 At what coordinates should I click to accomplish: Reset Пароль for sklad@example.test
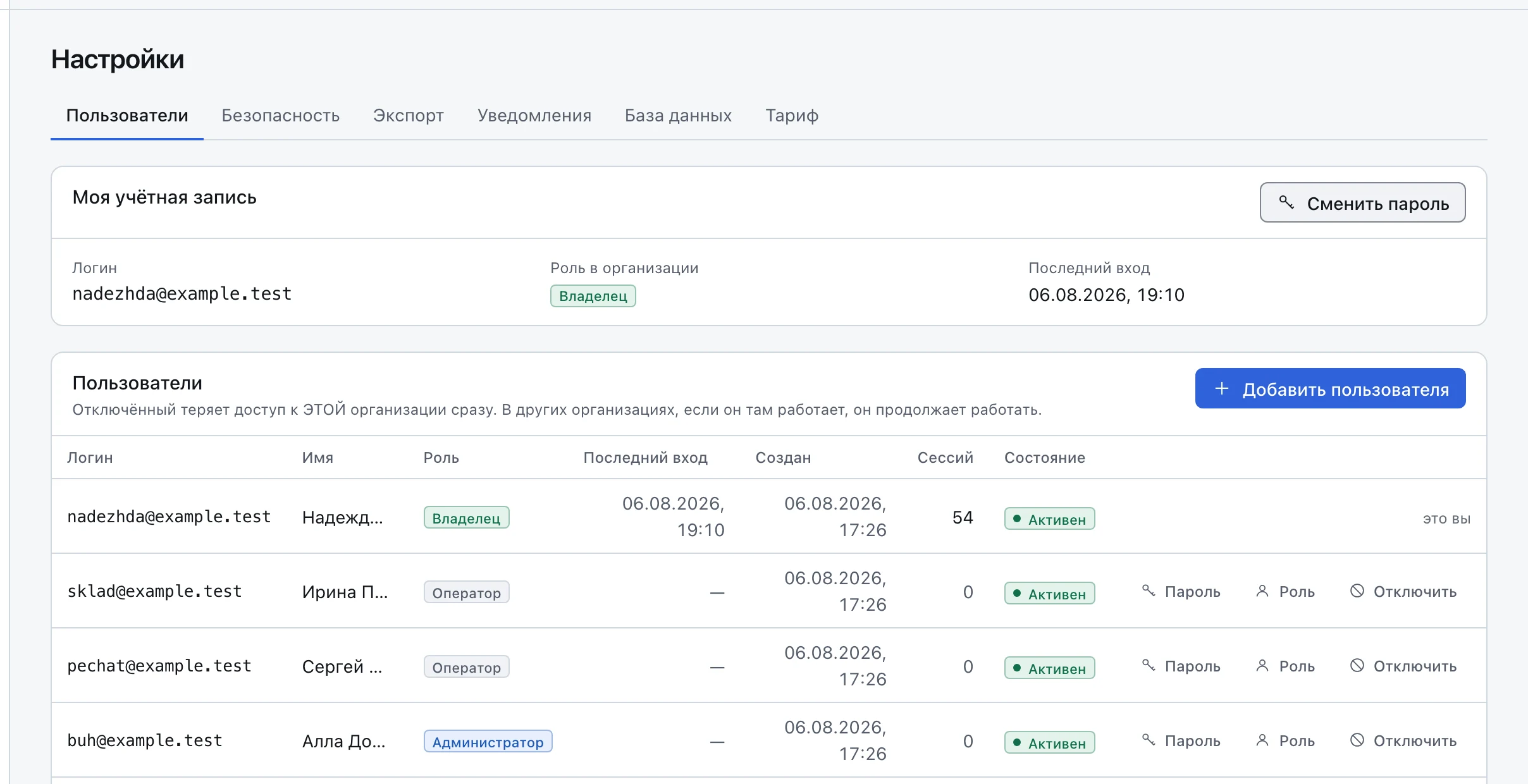click(1181, 591)
